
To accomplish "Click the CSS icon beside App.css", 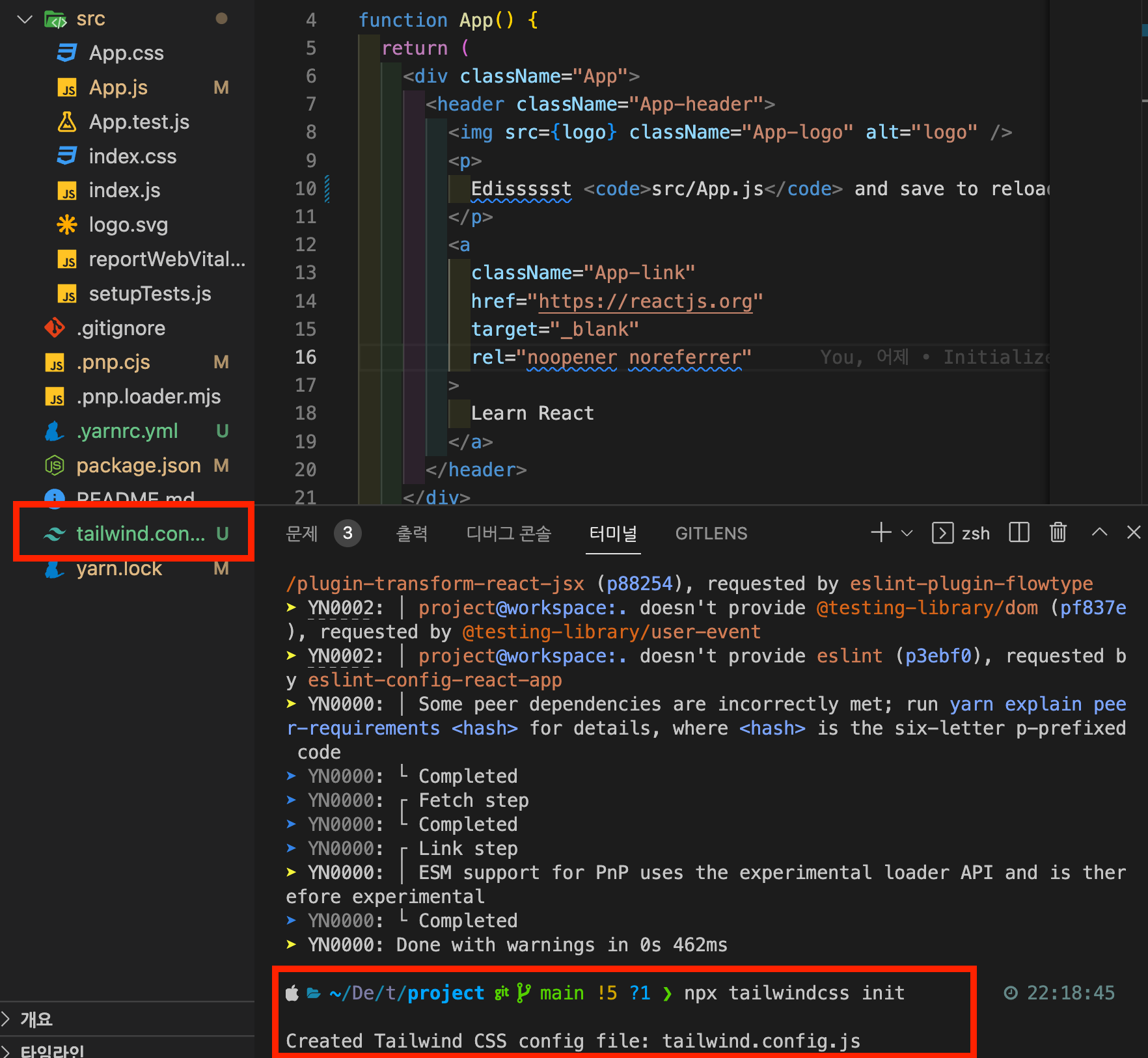I will pos(67,53).
